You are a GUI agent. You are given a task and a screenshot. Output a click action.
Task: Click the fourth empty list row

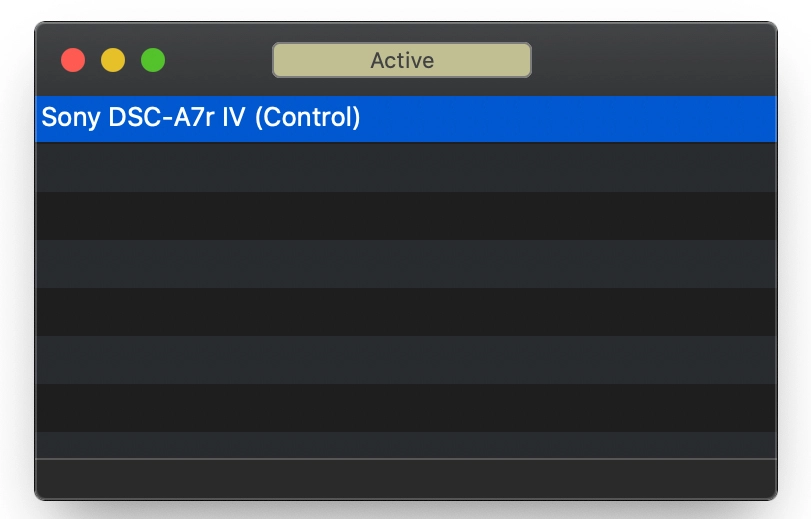click(406, 312)
